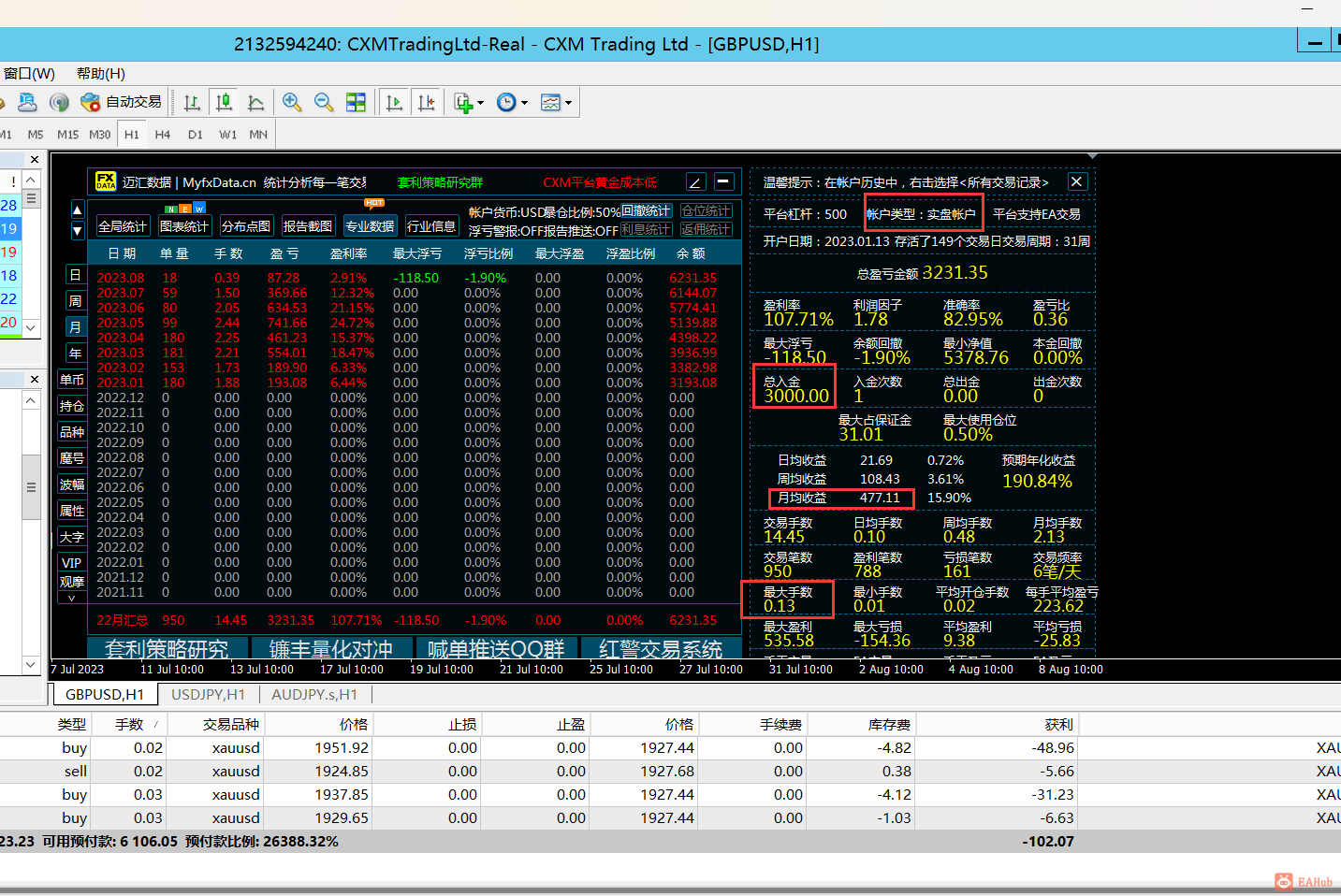
Task: Toggle chart shift icon
Action: point(426,102)
